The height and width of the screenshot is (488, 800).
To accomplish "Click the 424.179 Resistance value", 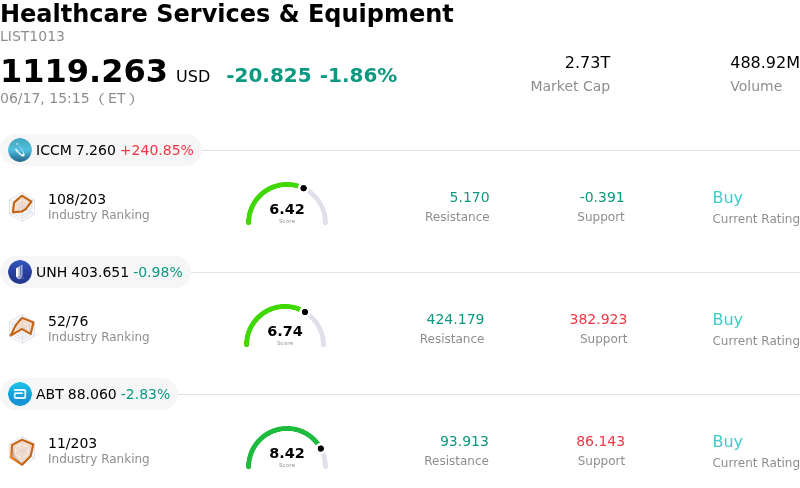I will coord(455,319).
